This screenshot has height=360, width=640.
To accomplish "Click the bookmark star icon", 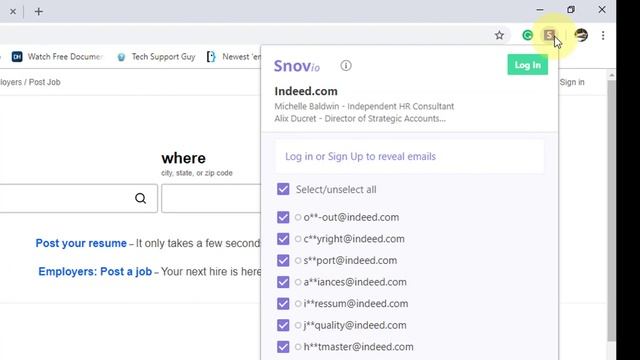I will tap(499, 35).
